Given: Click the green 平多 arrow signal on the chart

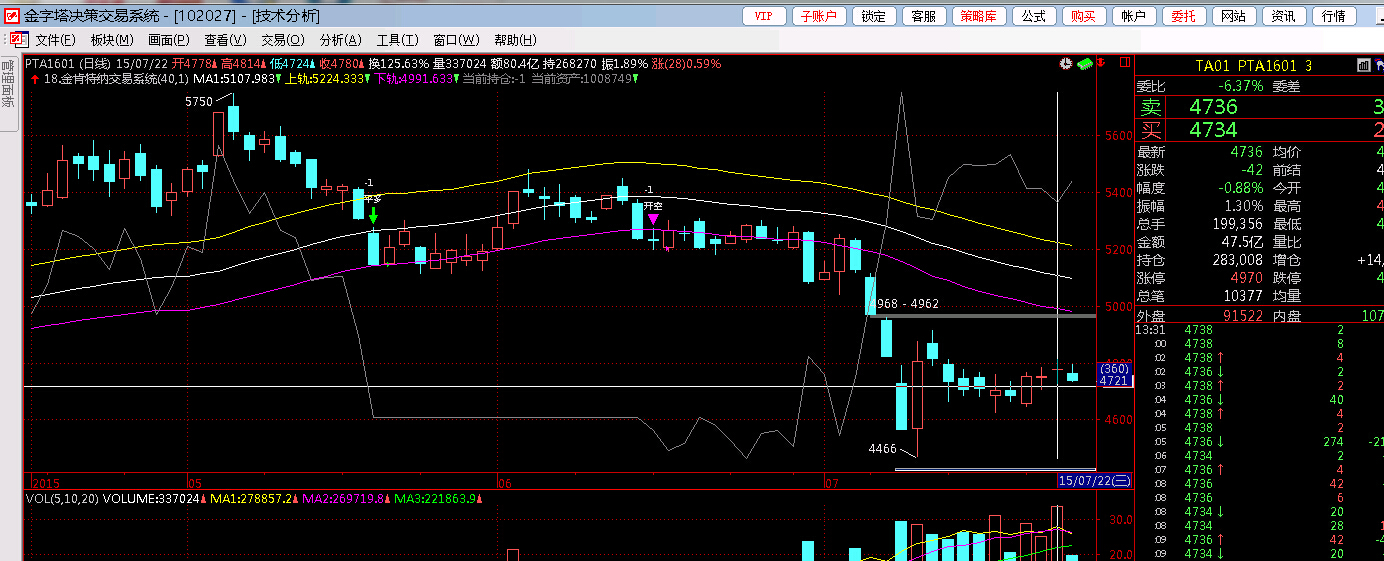Looking at the screenshot, I should coord(373,213).
